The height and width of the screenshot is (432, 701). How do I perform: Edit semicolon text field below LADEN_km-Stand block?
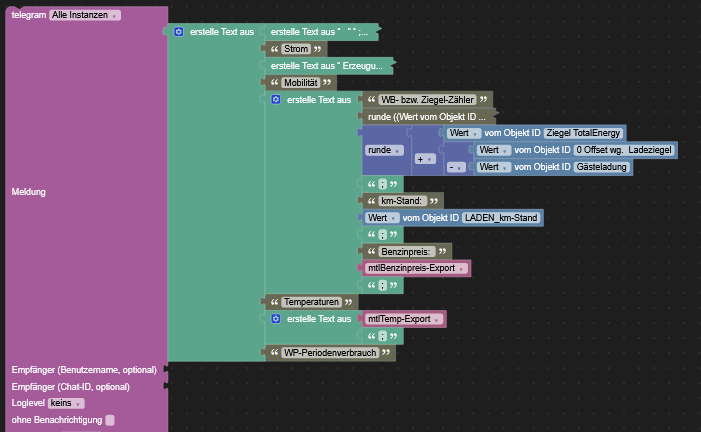tap(383, 235)
